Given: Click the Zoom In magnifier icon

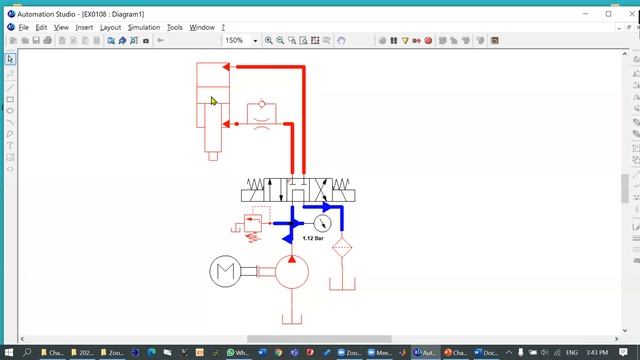Looking at the screenshot, I should [269, 40].
